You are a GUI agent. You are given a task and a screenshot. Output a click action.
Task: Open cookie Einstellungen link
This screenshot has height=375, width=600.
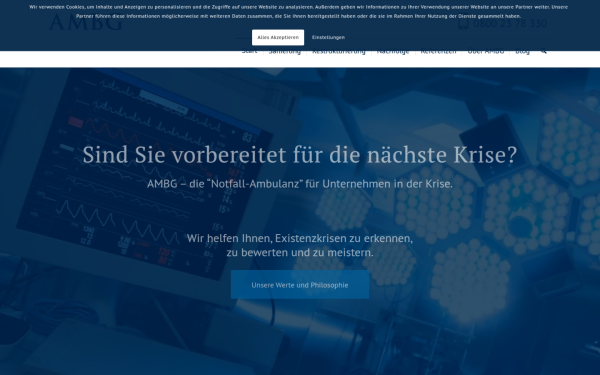point(328,38)
